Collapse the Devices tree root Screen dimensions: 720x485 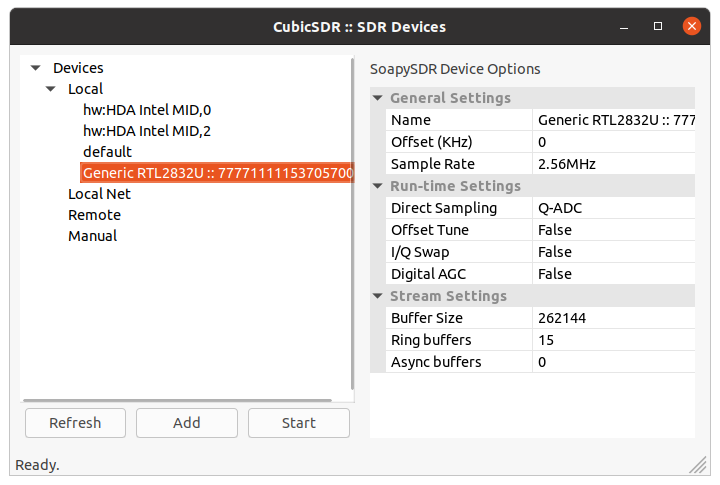(35, 68)
